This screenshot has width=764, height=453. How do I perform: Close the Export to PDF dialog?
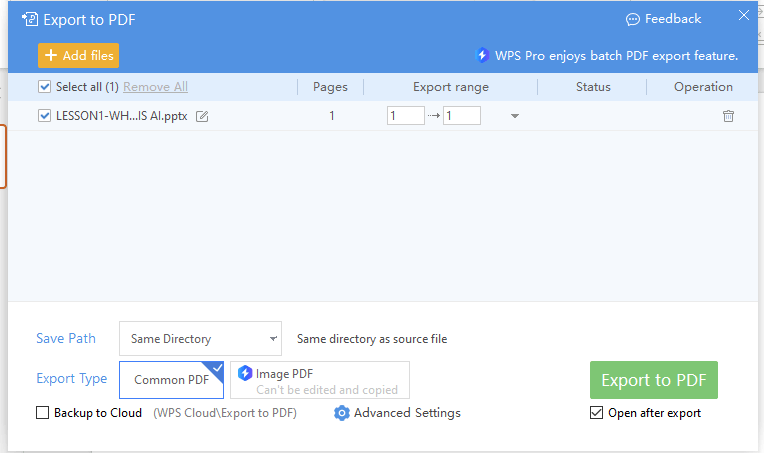(744, 16)
